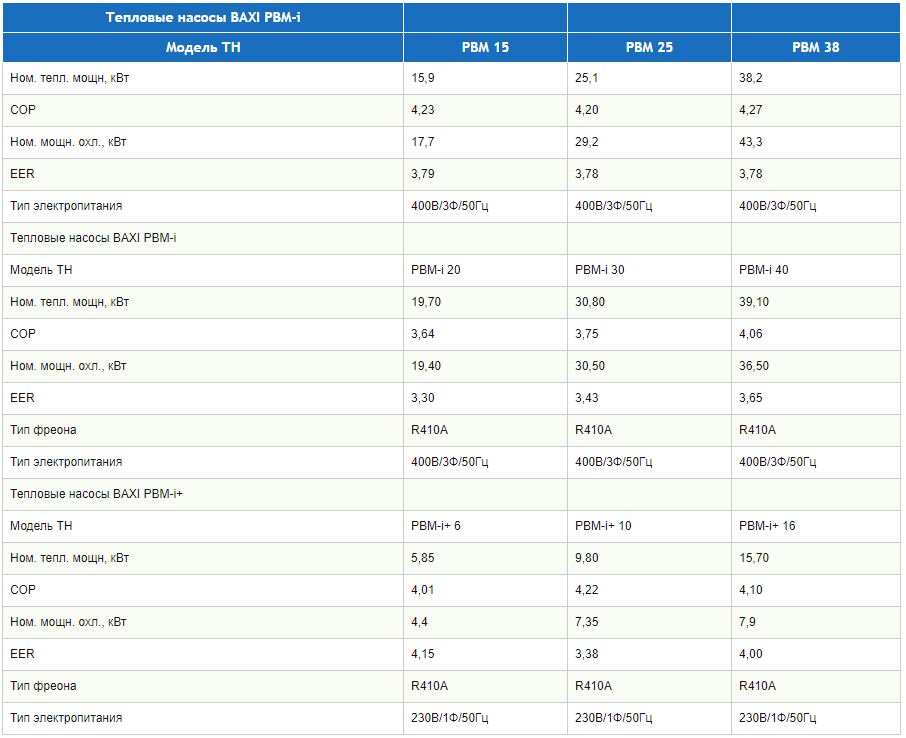Select the COP value 3,64
The width and height of the screenshot is (906, 738).
point(422,334)
